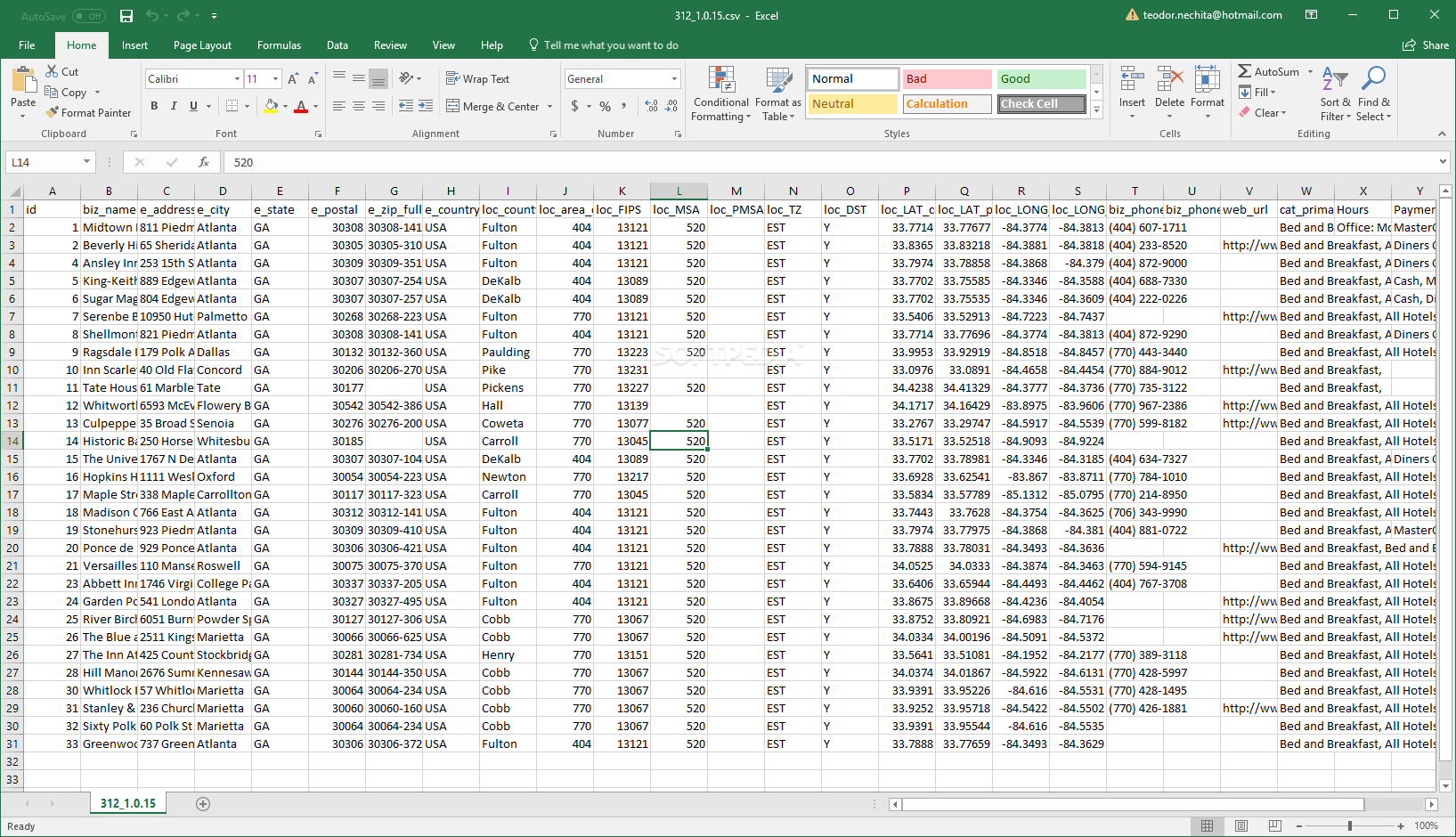This screenshot has height=837, width=1456.
Task: Click the Clear button
Action: [x=1261, y=113]
